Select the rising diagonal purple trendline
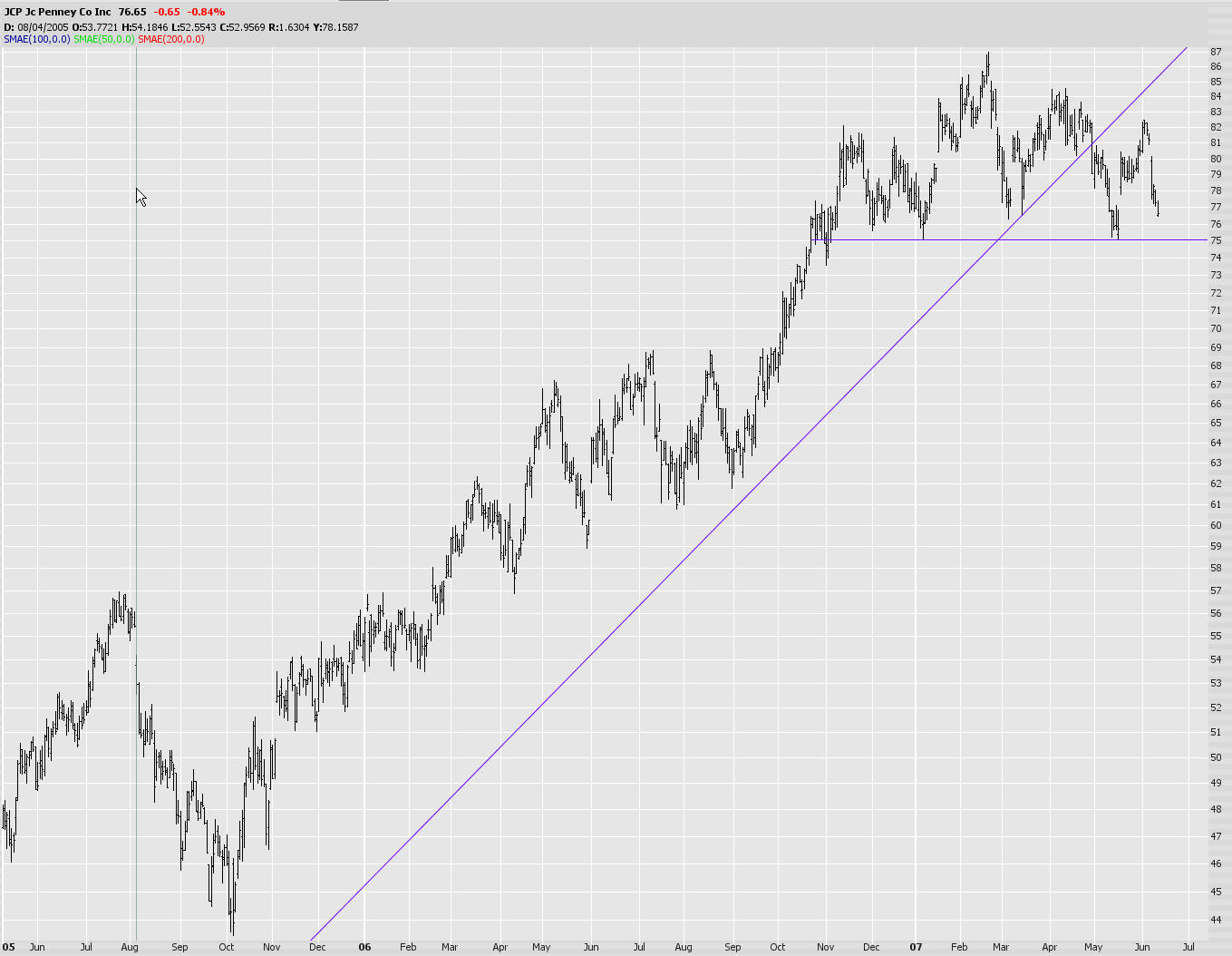 (x=749, y=493)
